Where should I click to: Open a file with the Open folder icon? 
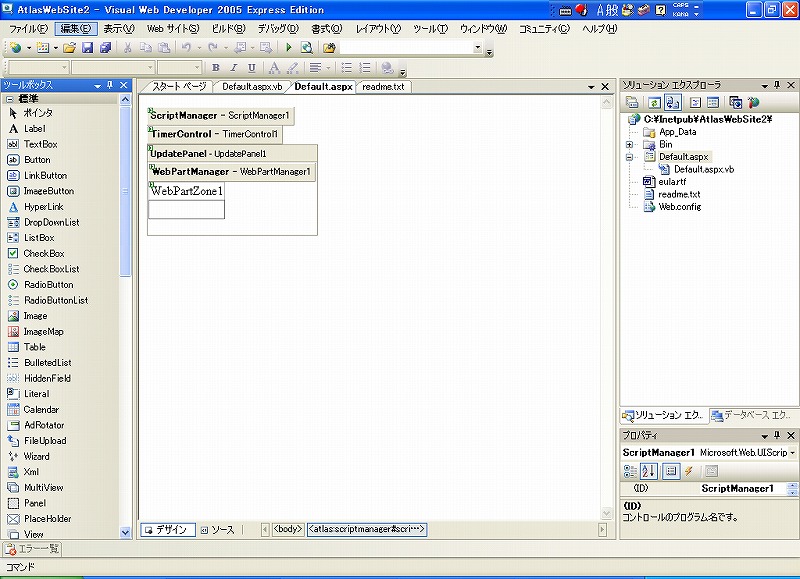coord(69,48)
